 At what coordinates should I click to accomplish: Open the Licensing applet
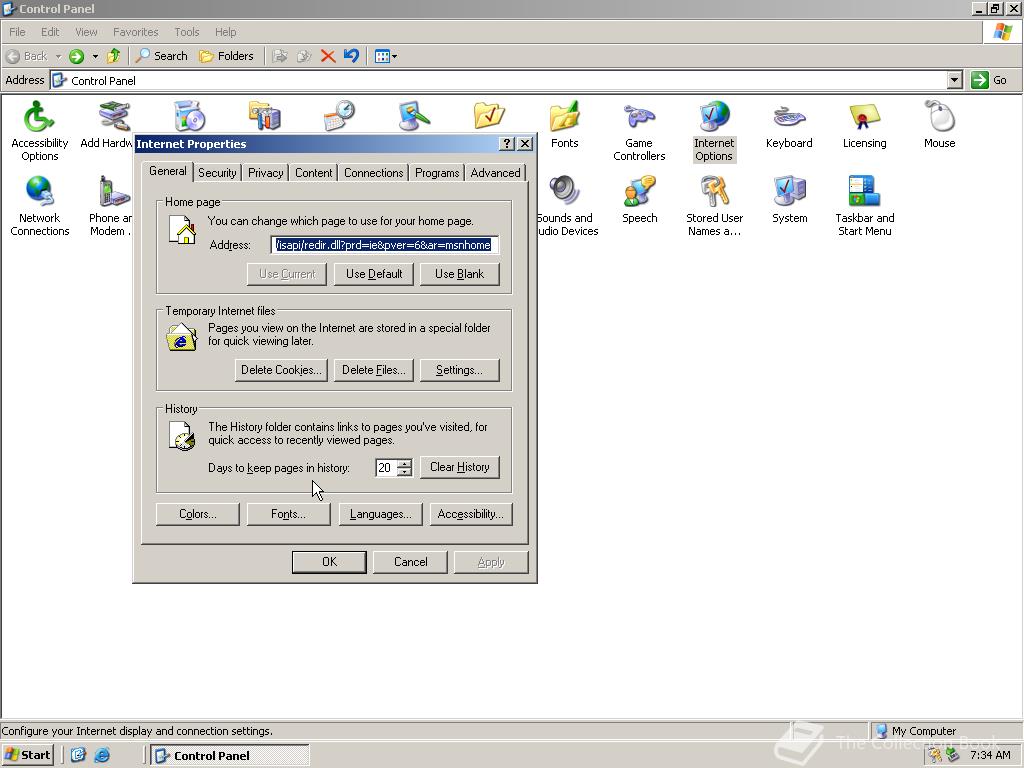(864, 124)
